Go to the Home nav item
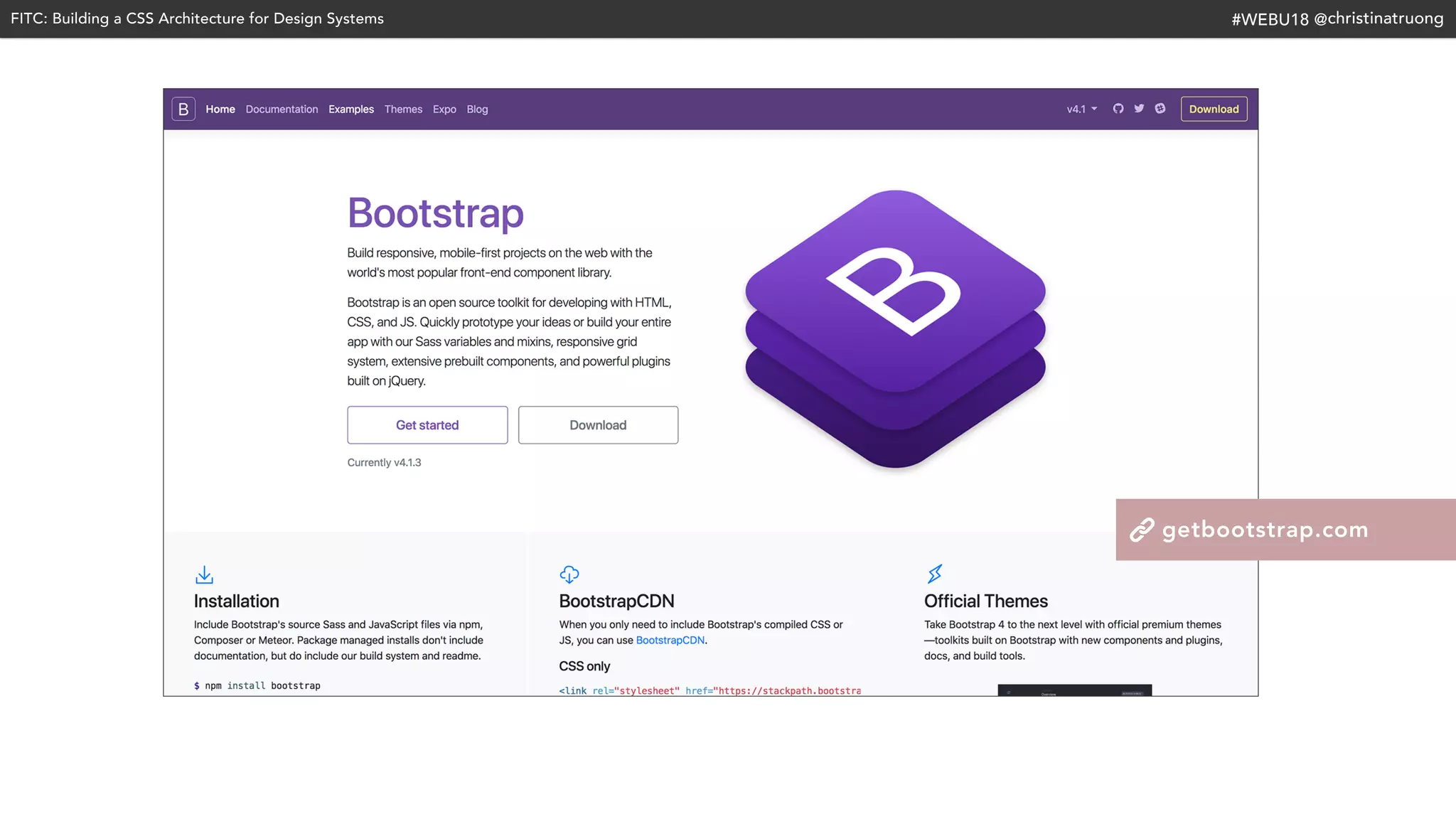Screen dimensions: 1456x819 [220, 109]
